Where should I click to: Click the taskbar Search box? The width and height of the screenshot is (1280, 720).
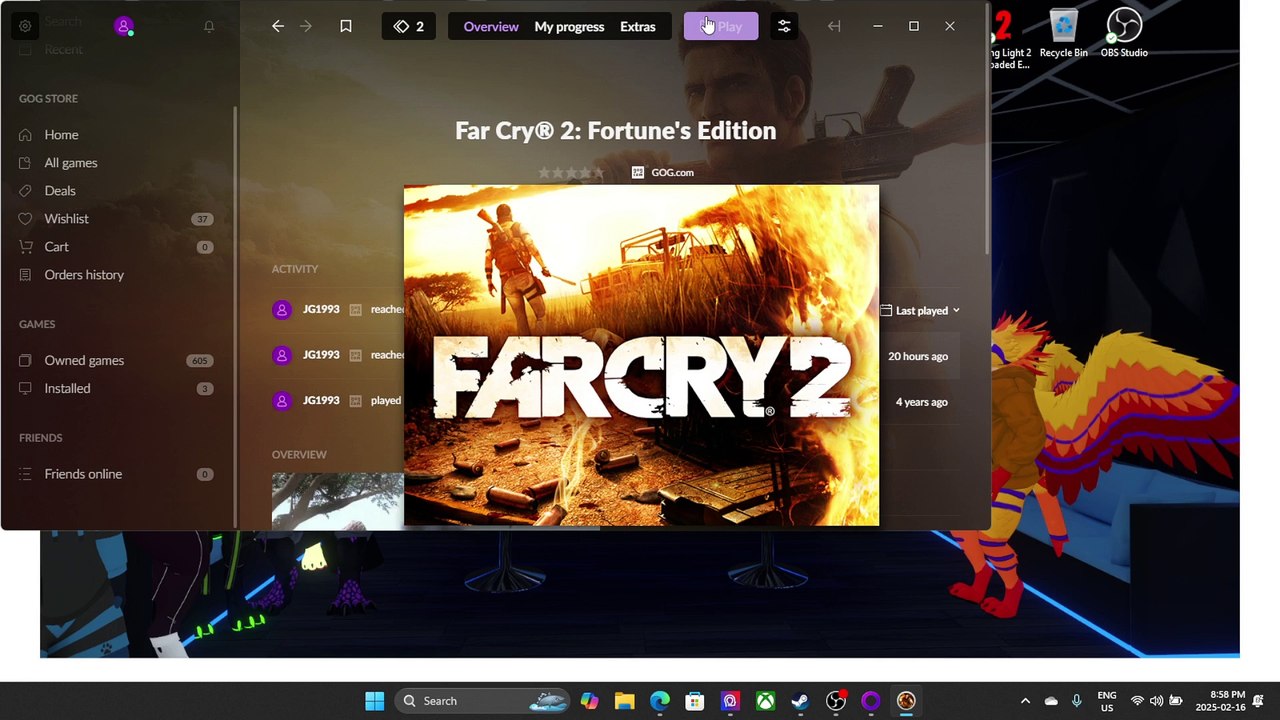pos(483,701)
